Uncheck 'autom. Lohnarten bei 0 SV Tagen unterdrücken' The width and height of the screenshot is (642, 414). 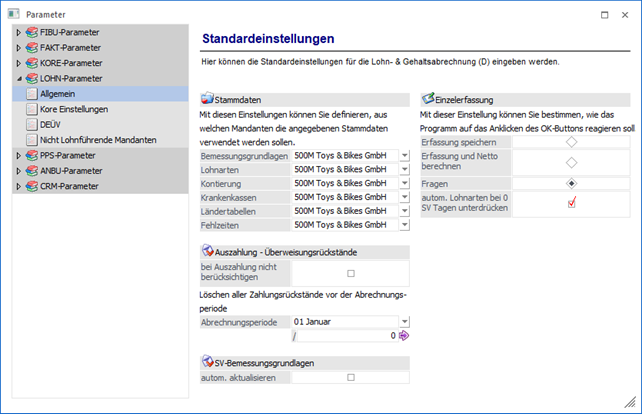coord(571,203)
